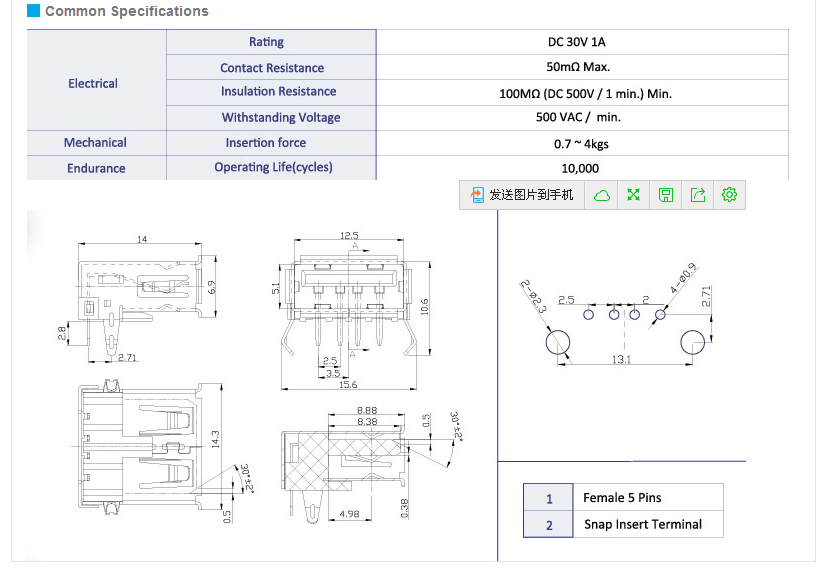This screenshot has height=583, width=836.
Task: Click the "10,000" operating life value
Action: click(580, 169)
